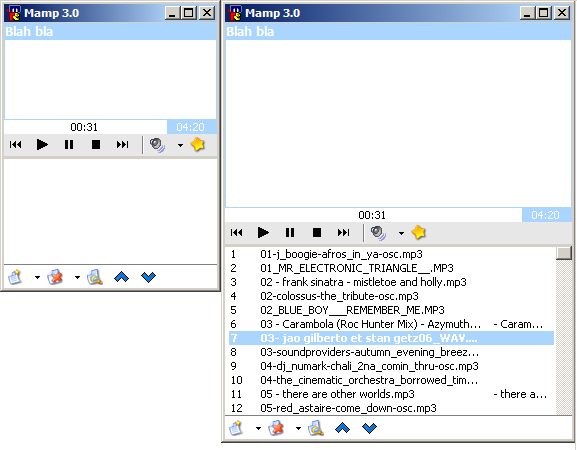Skip to next track in right window
The height and width of the screenshot is (450, 577).
[x=344, y=233]
